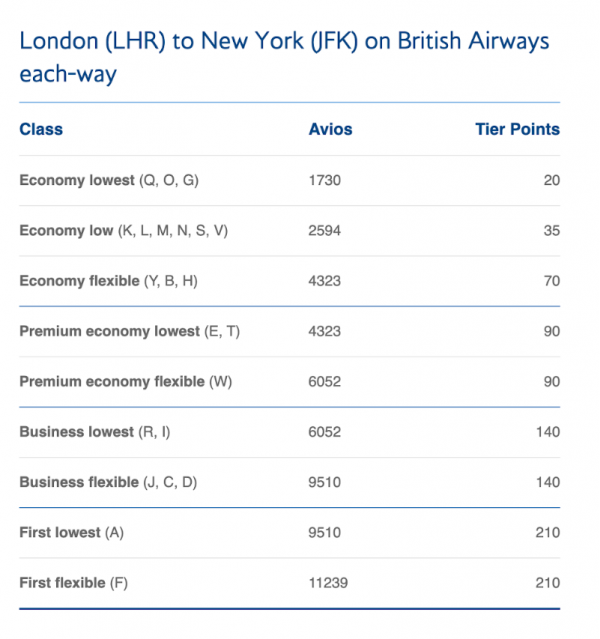
Task: Click the 20 Tier Points value
Action: 552,181
